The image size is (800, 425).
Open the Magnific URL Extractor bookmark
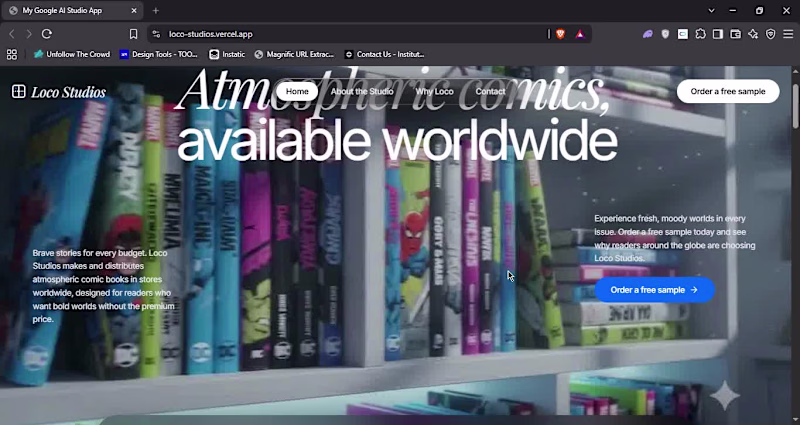point(294,54)
